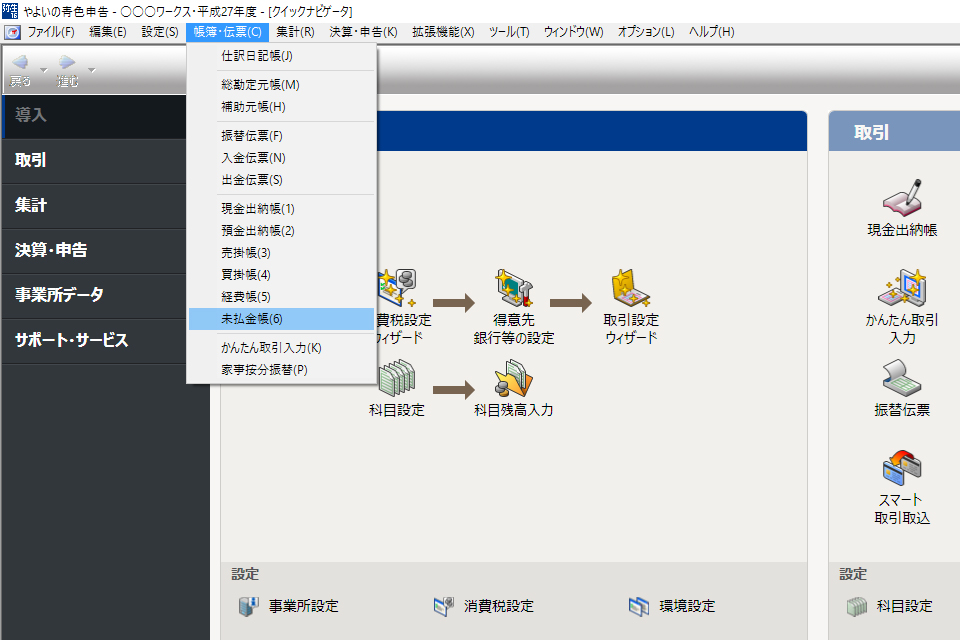Image resolution: width=960 pixels, height=640 pixels.
Task: Switch to the 決算・申告 navigator section
Action: click(94, 250)
